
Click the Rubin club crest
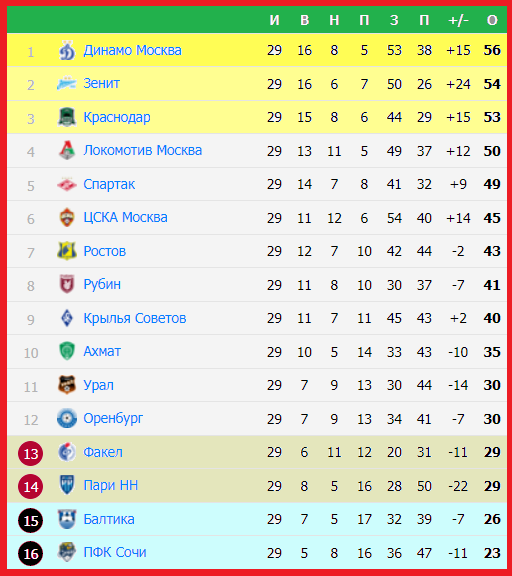pyautogui.click(x=67, y=284)
